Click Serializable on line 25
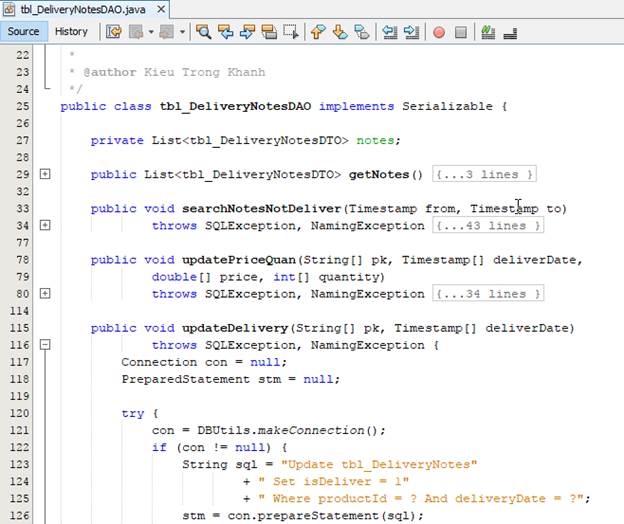Image resolution: width=624 pixels, height=524 pixels. [x=447, y=106]
